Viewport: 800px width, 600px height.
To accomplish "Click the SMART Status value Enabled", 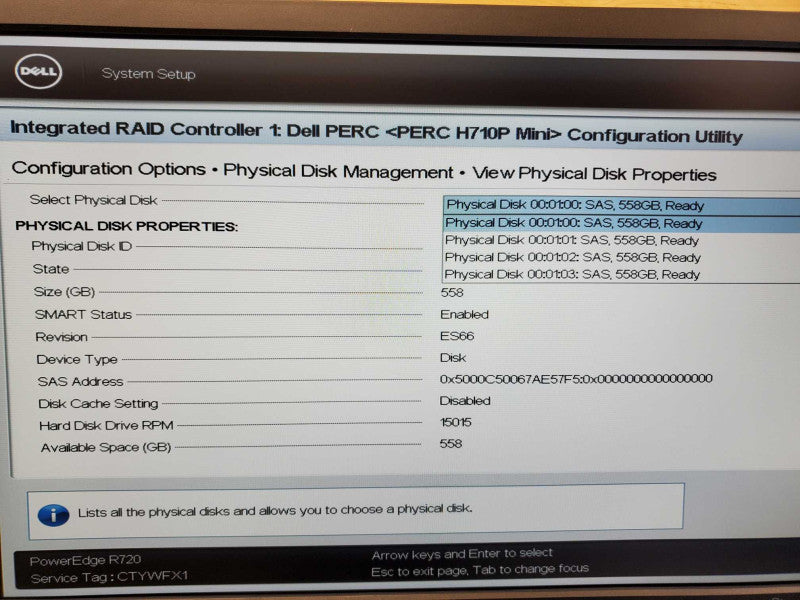I will click(464, 314).
